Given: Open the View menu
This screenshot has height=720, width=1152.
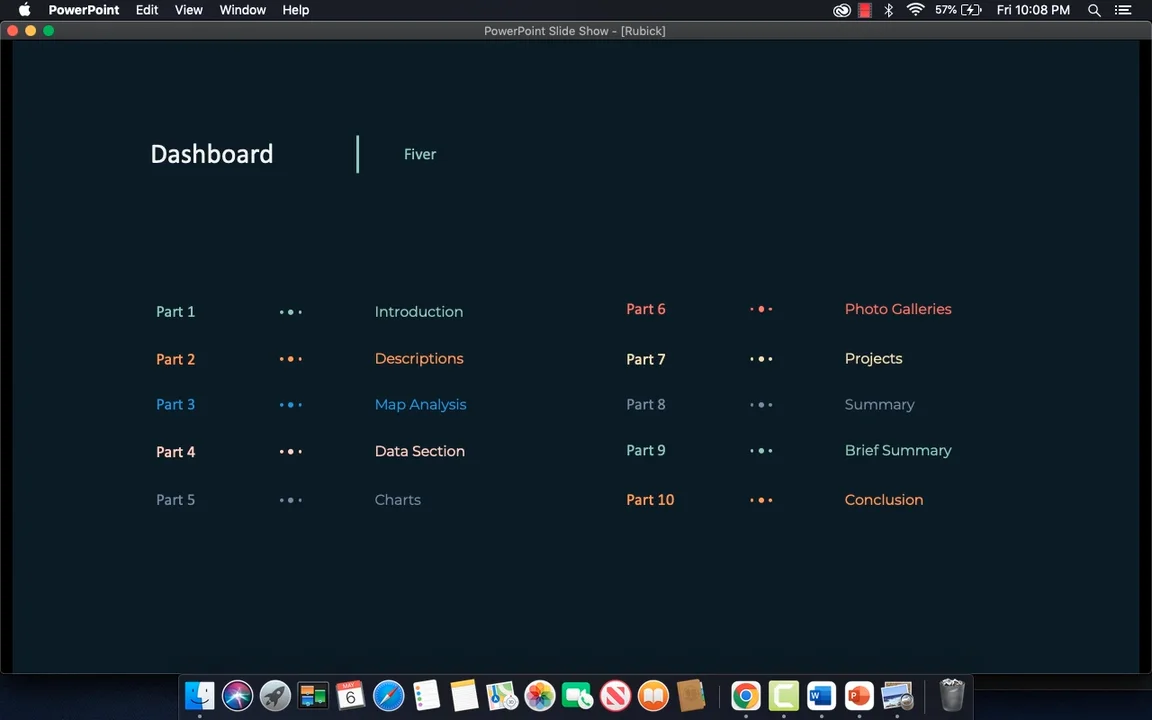Looking at the screenshot, I should (x=189, y=10).
